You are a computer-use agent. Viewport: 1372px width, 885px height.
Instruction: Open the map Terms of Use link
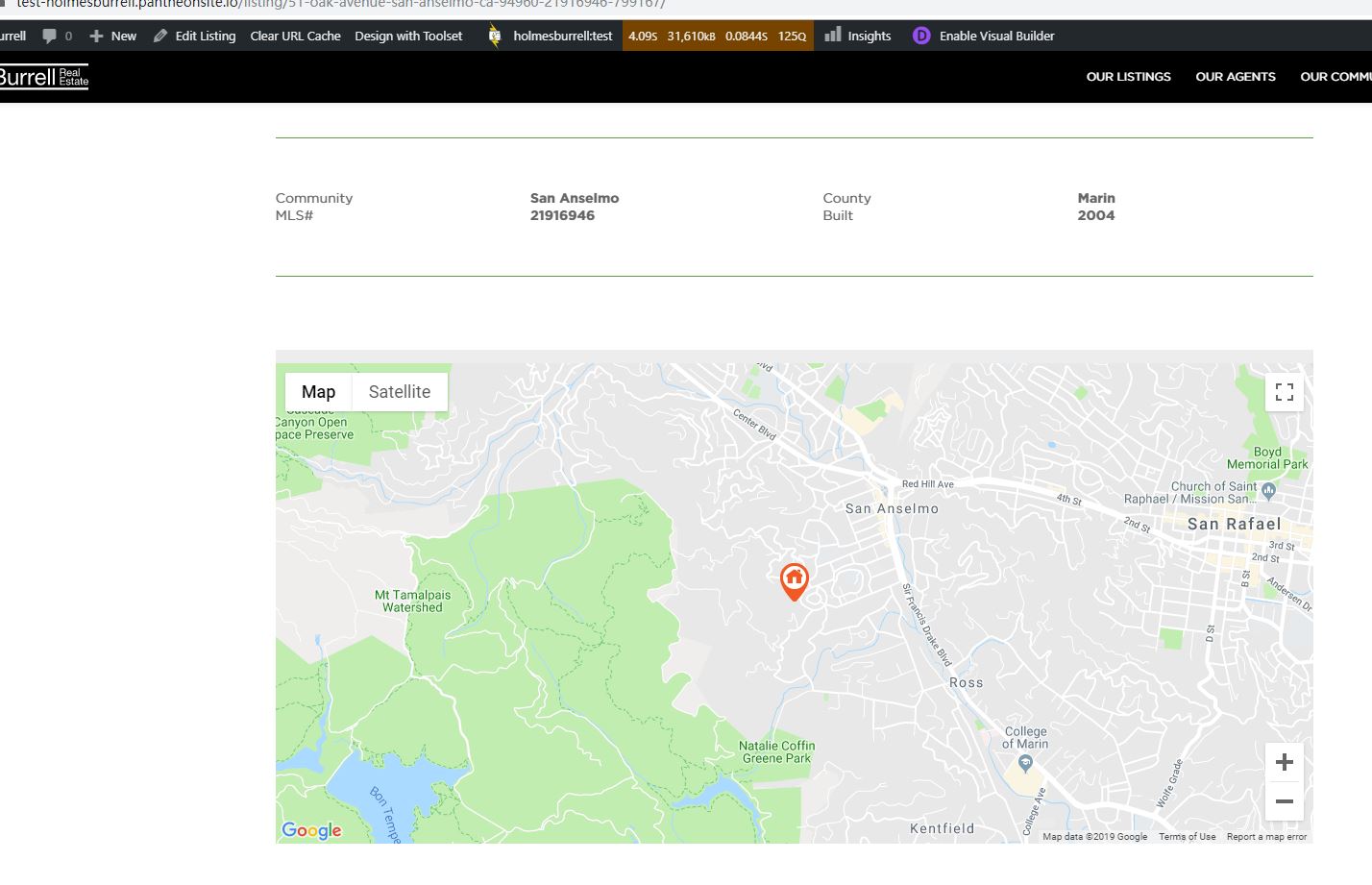click(x=1187, y=836)
